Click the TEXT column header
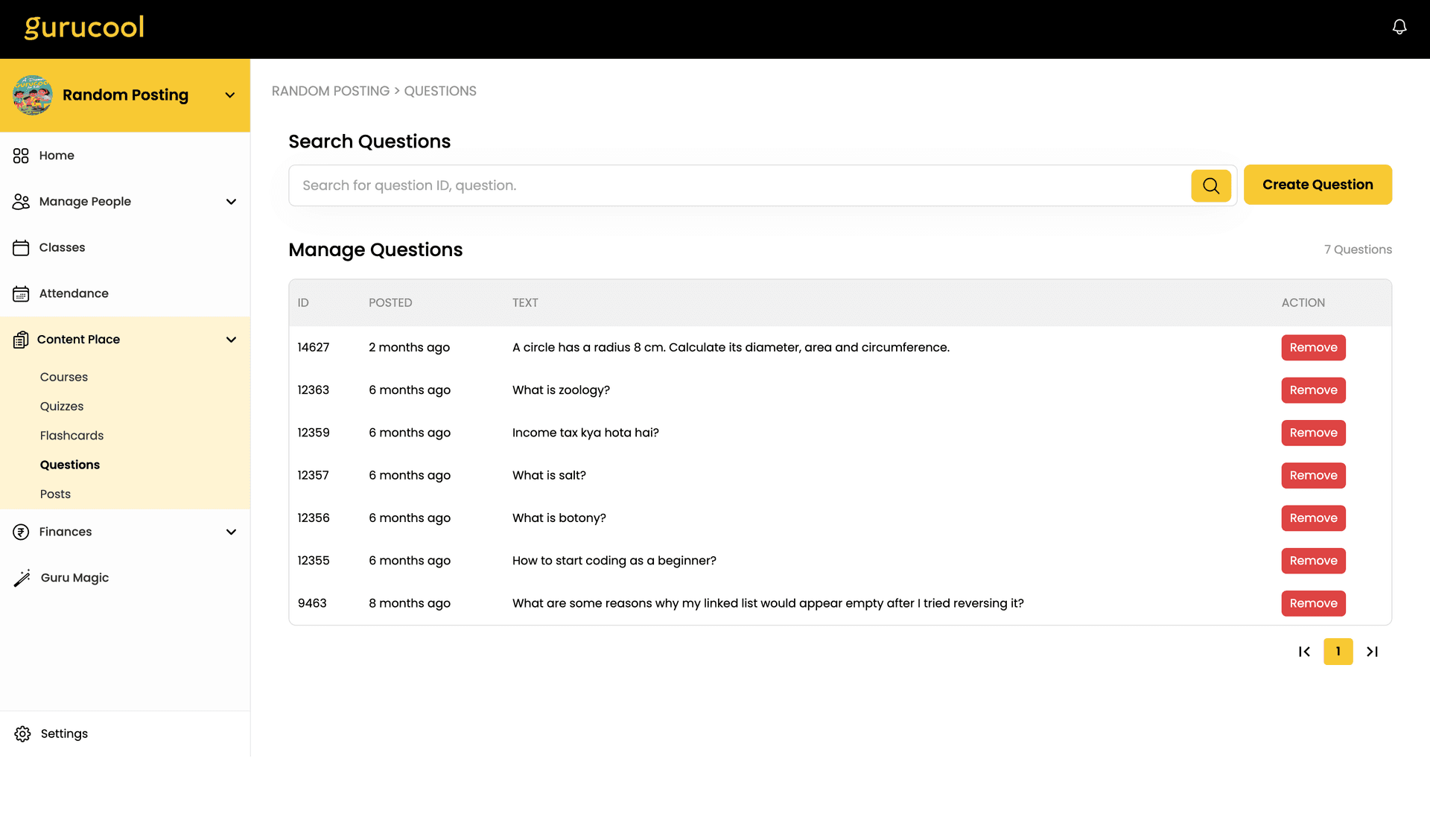Viewport: 1430px width, 840px height. [525, 303]
